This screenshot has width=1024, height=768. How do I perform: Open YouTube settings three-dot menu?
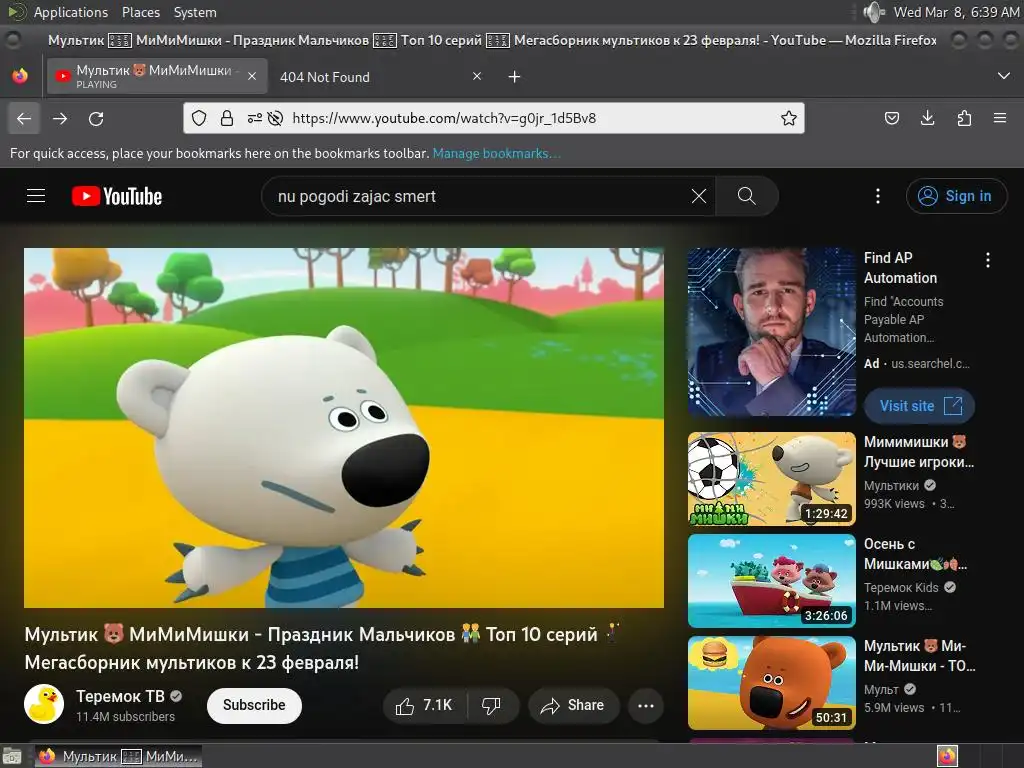point(877,196)
